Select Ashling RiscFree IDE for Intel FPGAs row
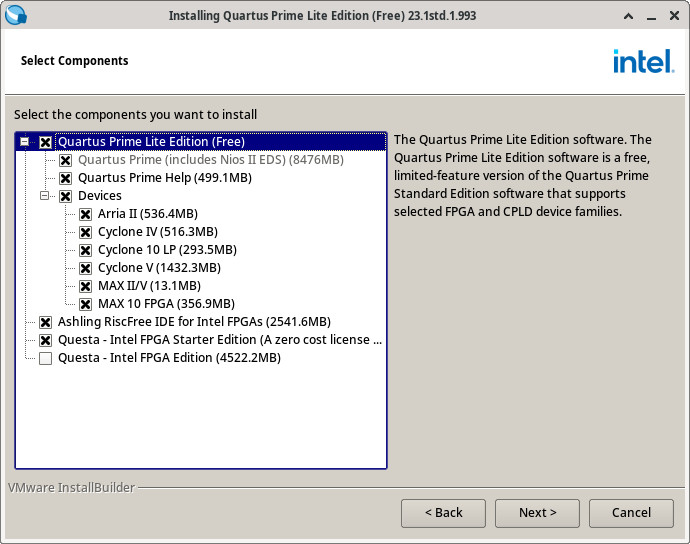The width and height of the screenshot is (690, 544). tap(195, 322)
